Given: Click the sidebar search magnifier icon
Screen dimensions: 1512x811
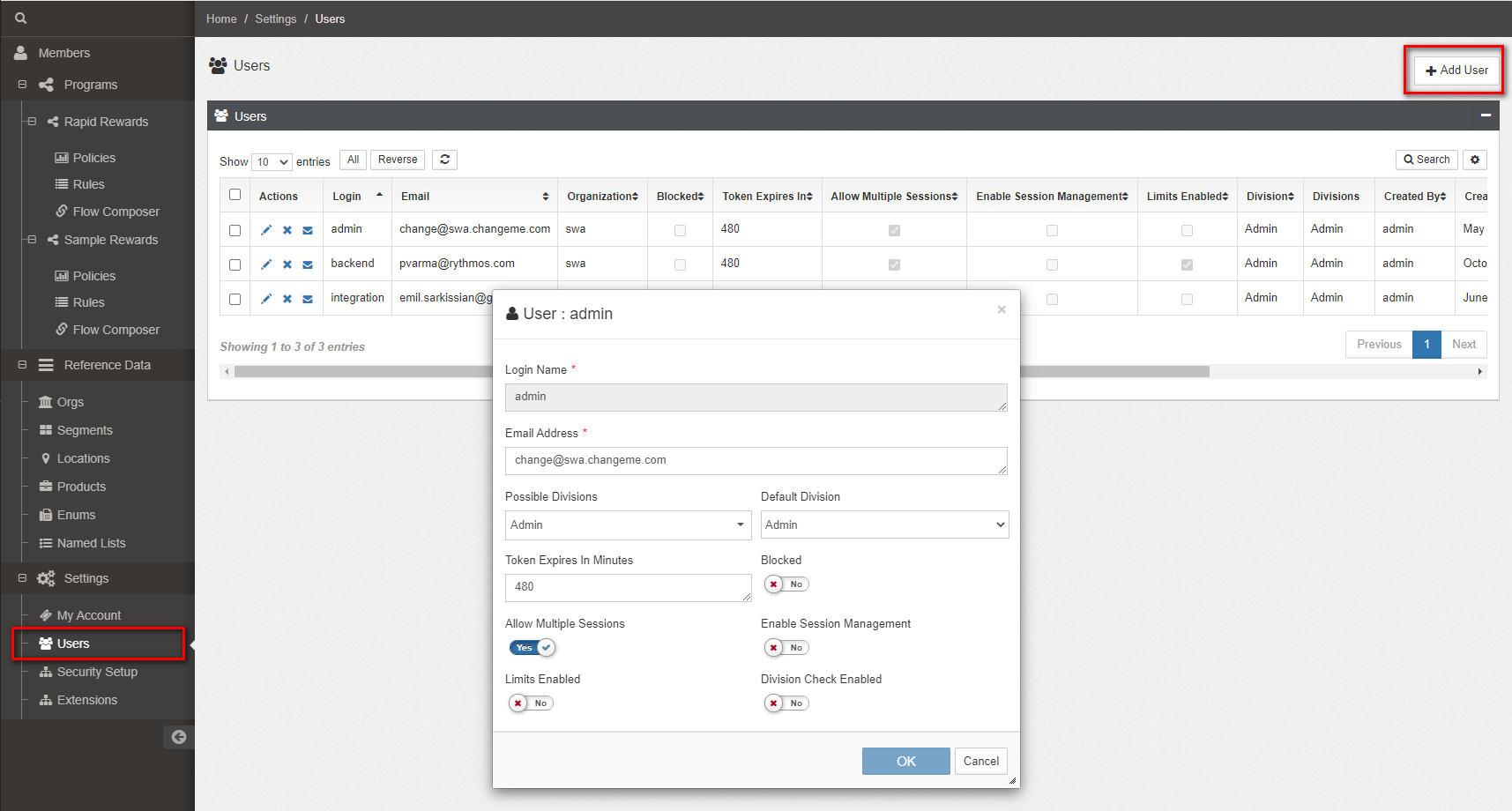Looking at the screenshot, I should 21,19.
